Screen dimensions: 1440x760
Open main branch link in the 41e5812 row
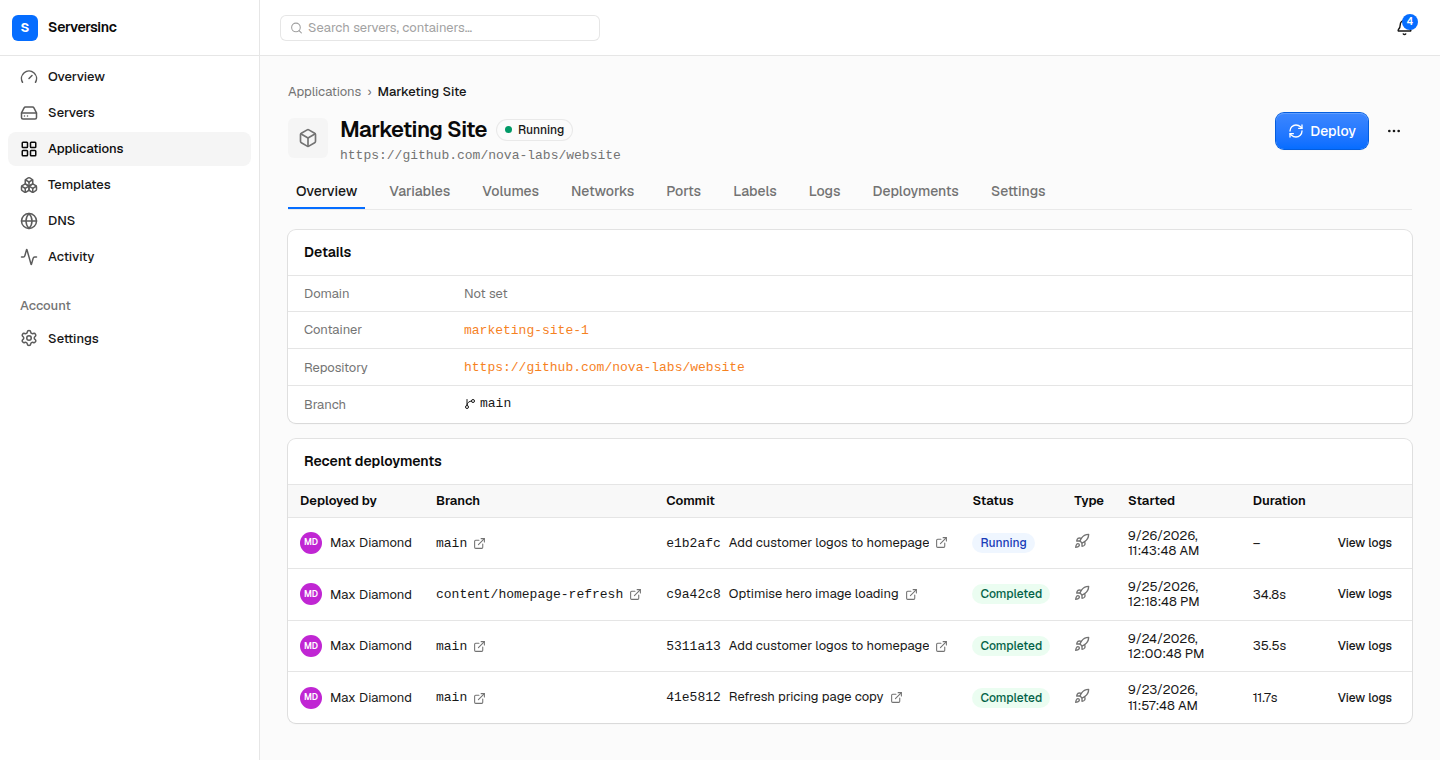click(x=461, y=697)
